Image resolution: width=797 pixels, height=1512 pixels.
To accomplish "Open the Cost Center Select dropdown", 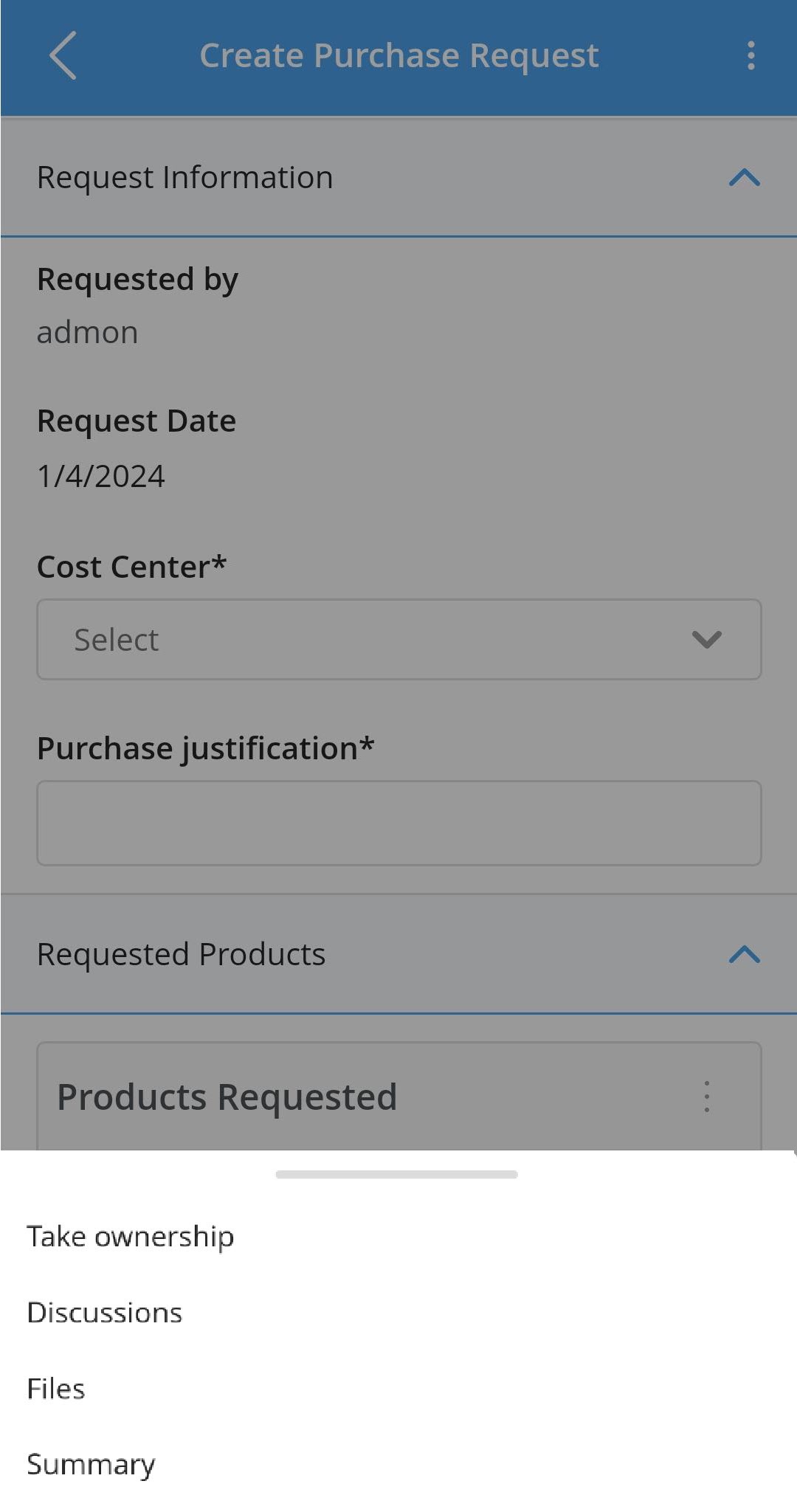I will [399, 639].
